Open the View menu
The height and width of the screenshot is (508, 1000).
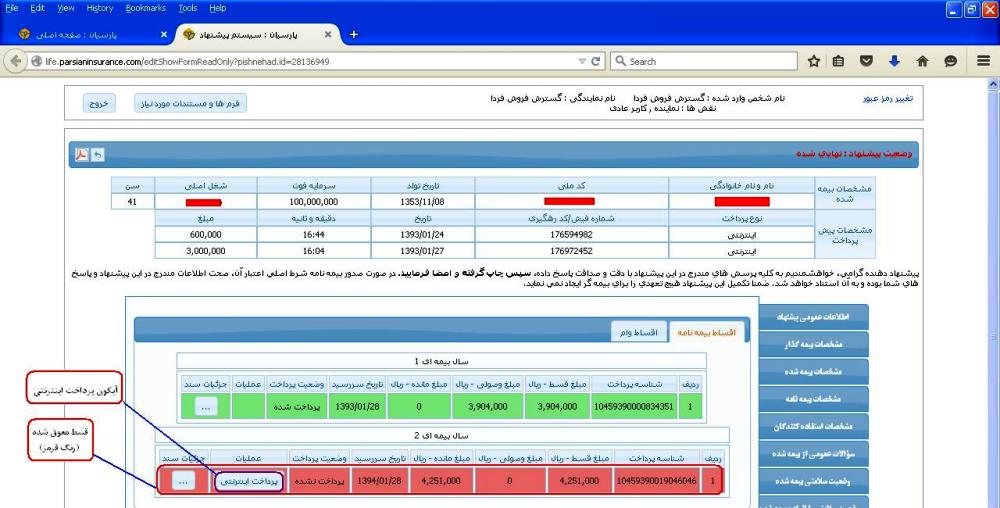point(66,8)
